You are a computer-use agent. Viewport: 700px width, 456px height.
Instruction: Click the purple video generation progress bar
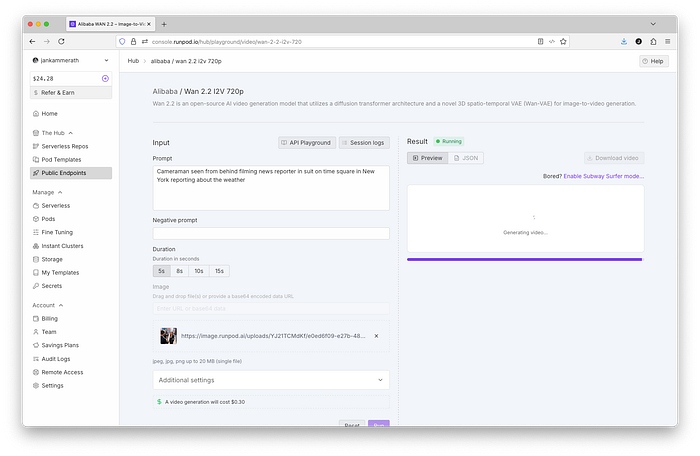[x=525, y=259]
